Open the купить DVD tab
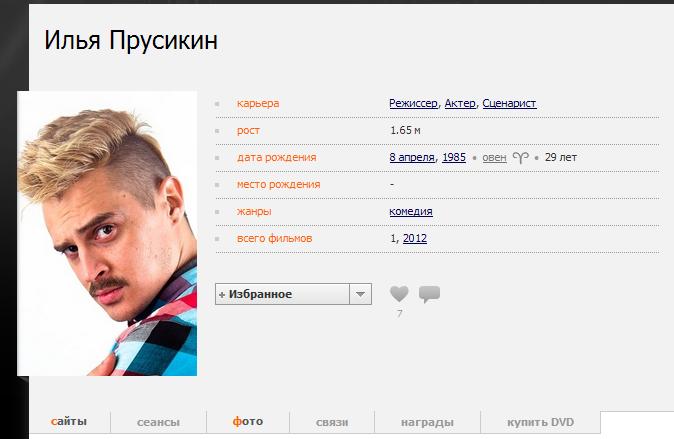674x439 pixels. pyautogui.click(x=540, y=422)
